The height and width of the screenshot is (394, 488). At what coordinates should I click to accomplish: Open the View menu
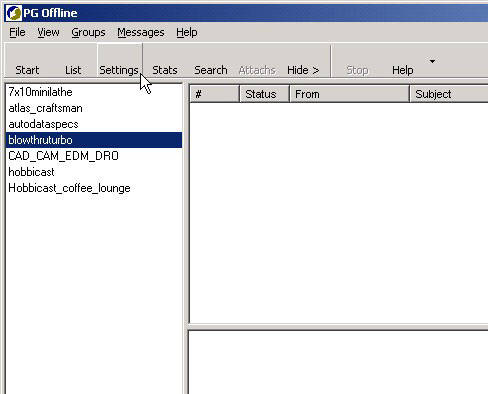click(48, 32)
